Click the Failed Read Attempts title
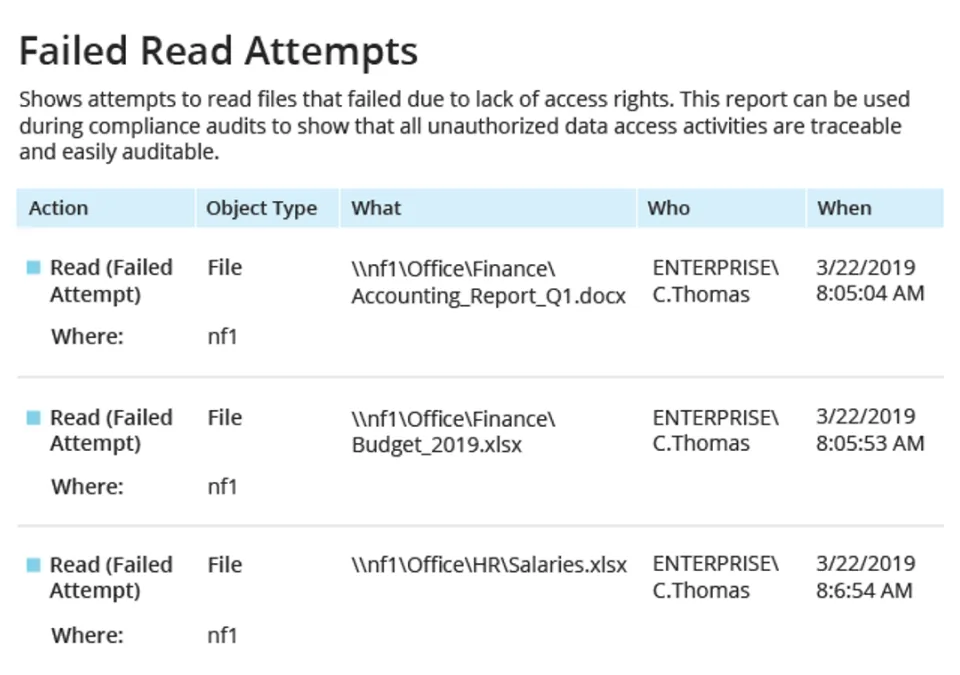Image resolution: width=960 pixels, height=675 pixels. point(218,50)
